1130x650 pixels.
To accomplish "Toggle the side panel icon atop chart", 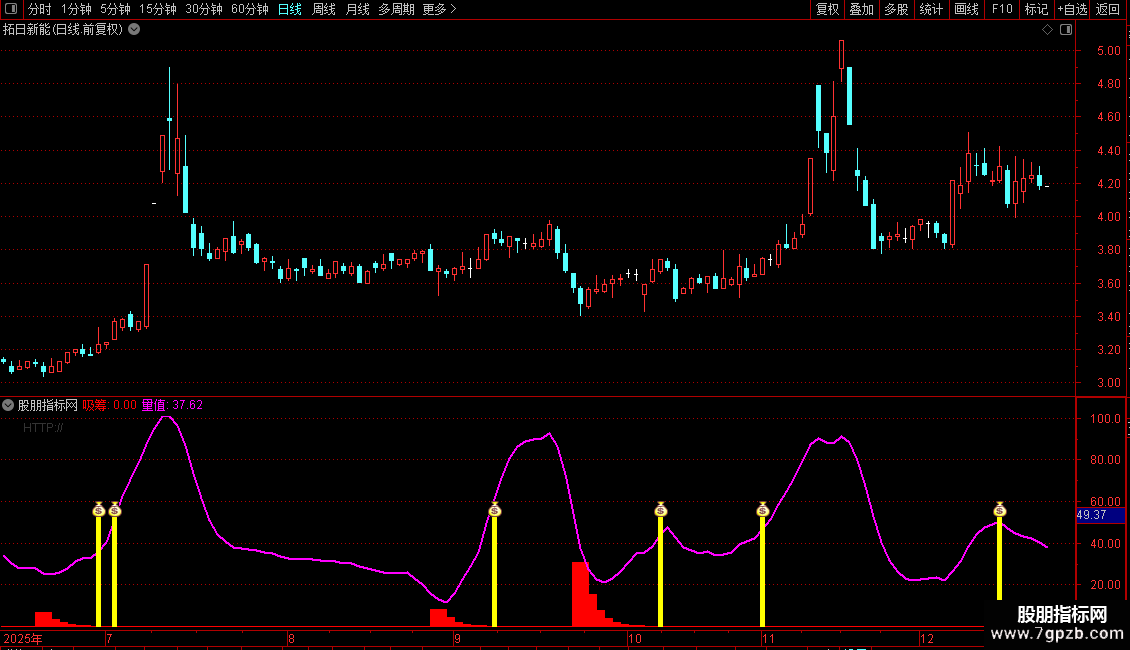I will coord(1066,30).
